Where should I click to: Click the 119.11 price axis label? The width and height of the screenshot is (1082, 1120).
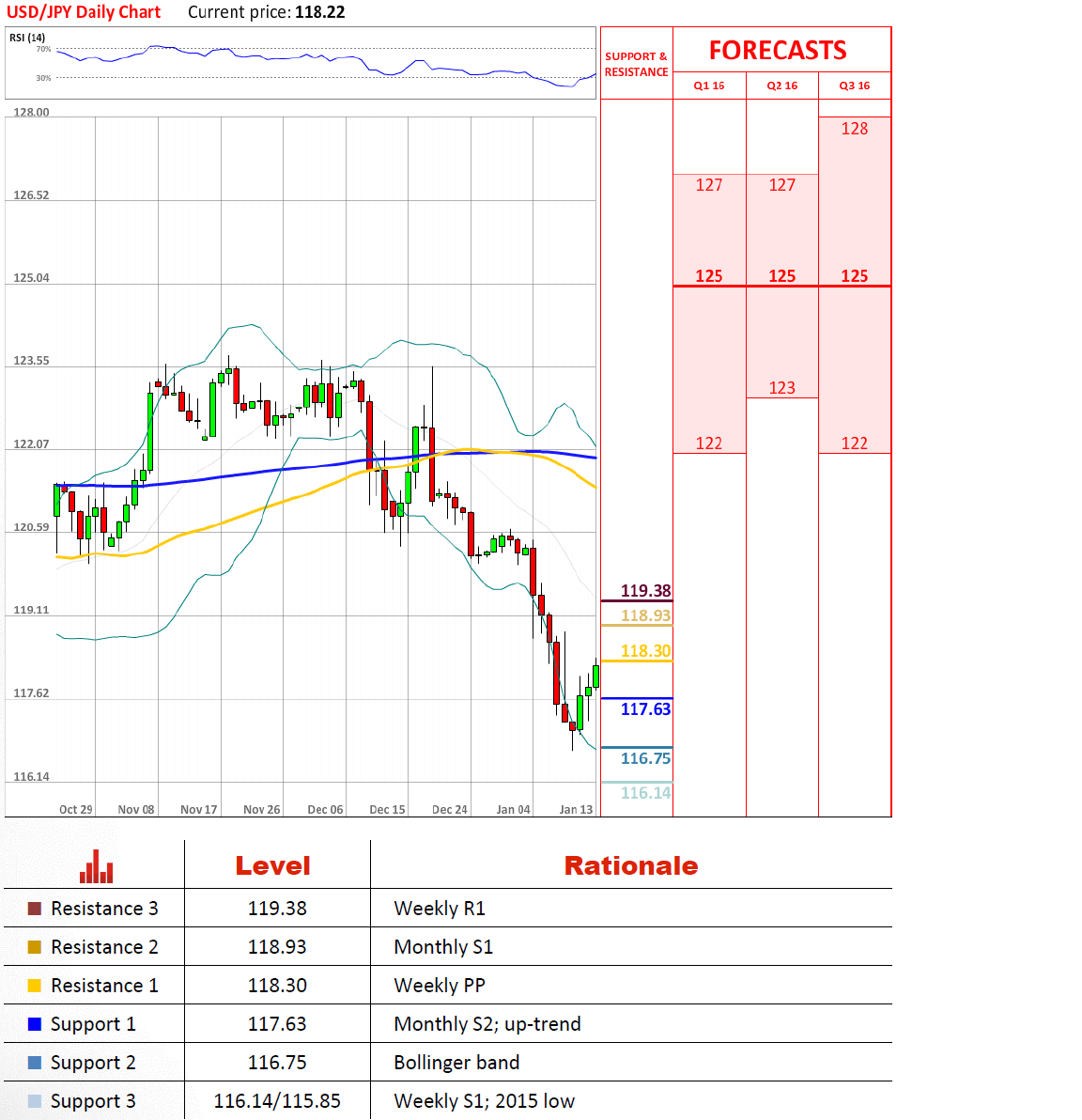click(x=31, y=610)
